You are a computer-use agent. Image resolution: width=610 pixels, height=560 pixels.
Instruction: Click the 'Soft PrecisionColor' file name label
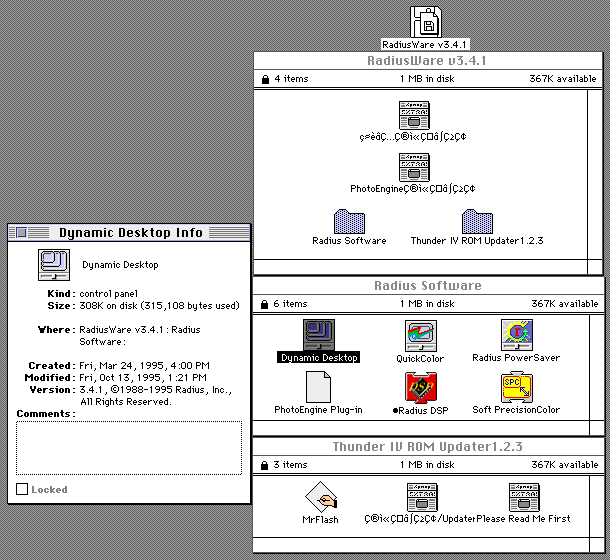pyautogui.click(x=516, y=410)
